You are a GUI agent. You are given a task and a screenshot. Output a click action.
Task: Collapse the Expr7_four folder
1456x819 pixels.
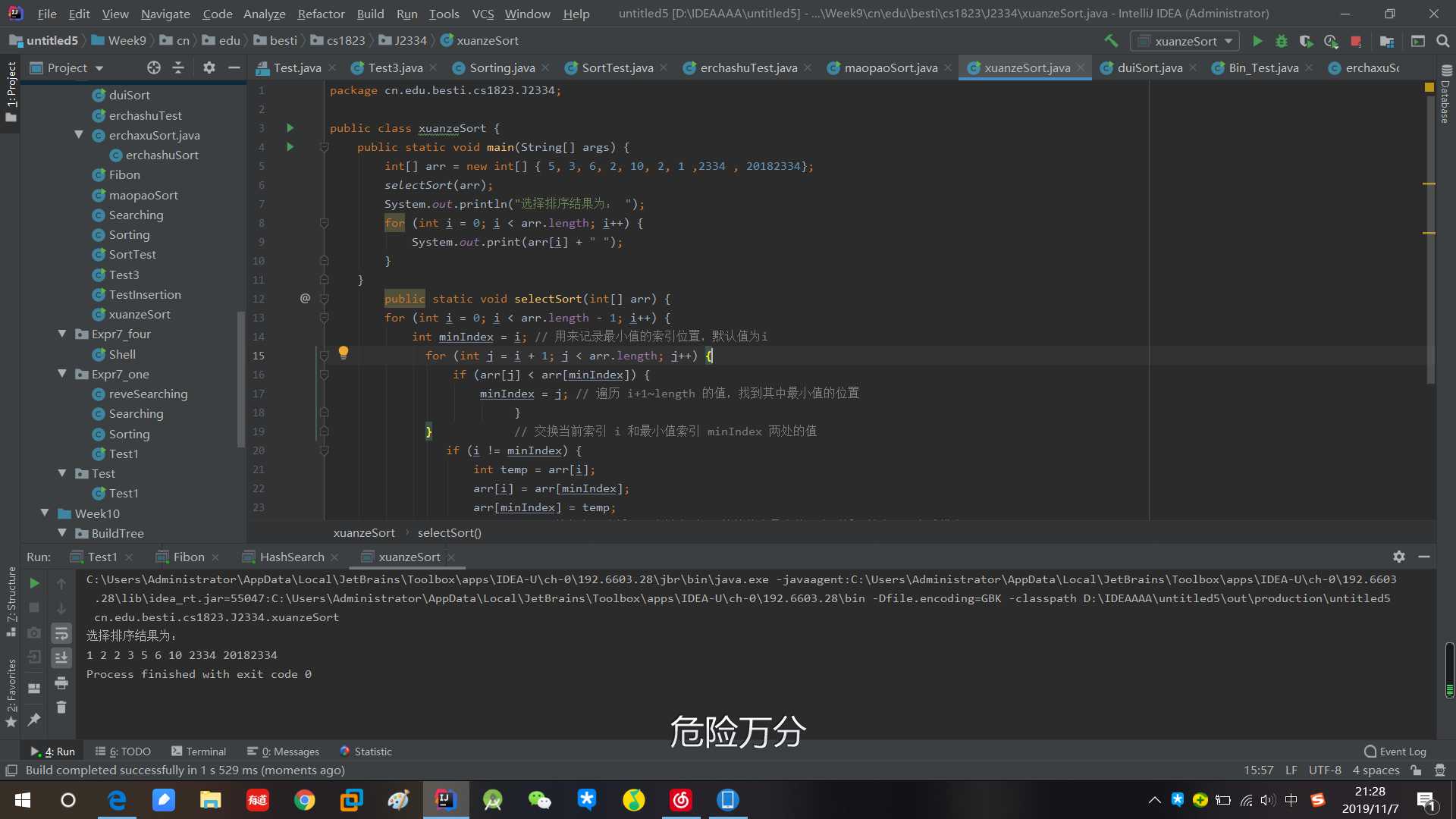pos(62,334)
